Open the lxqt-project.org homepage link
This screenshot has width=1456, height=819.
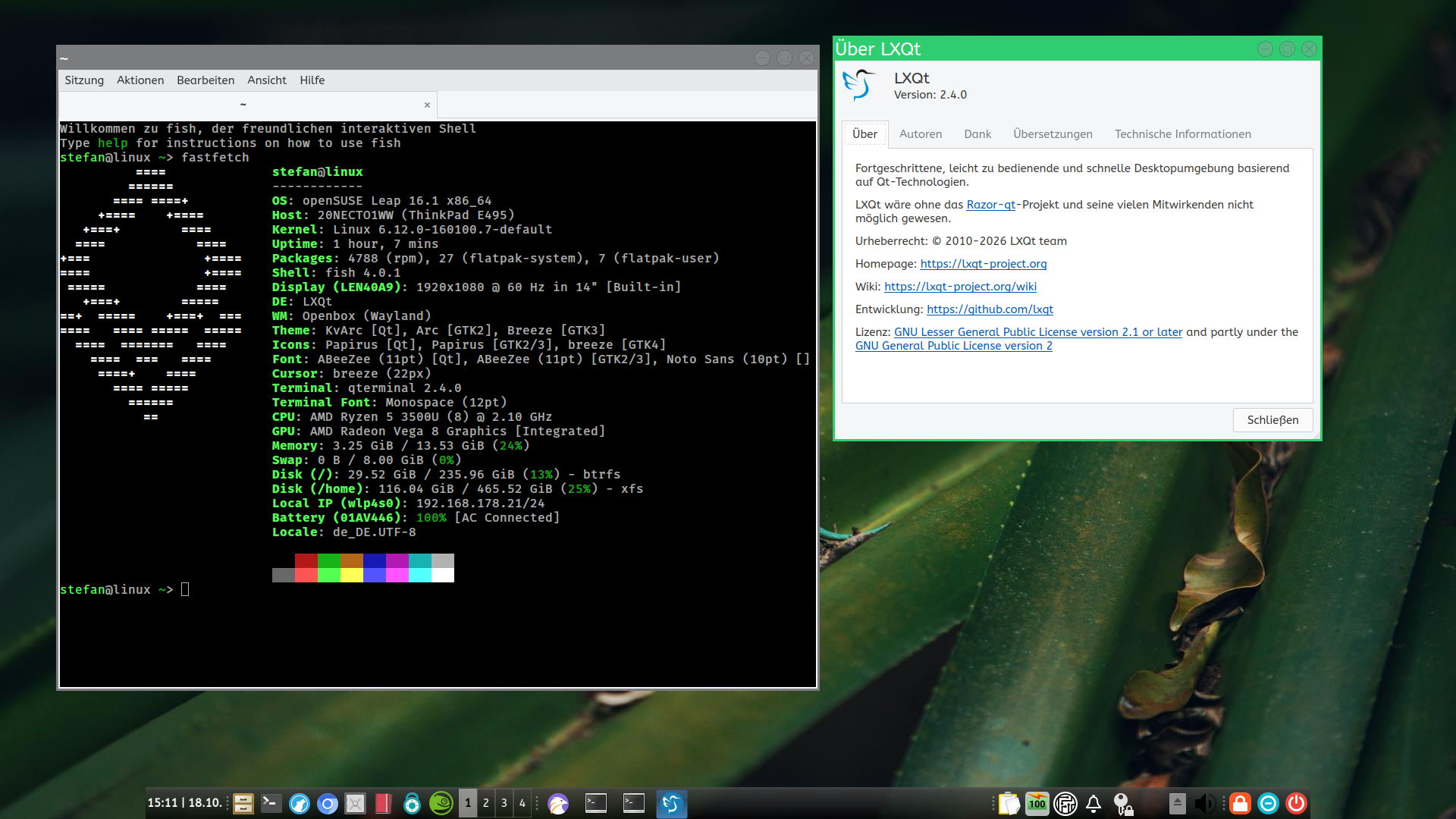(983, 264)
